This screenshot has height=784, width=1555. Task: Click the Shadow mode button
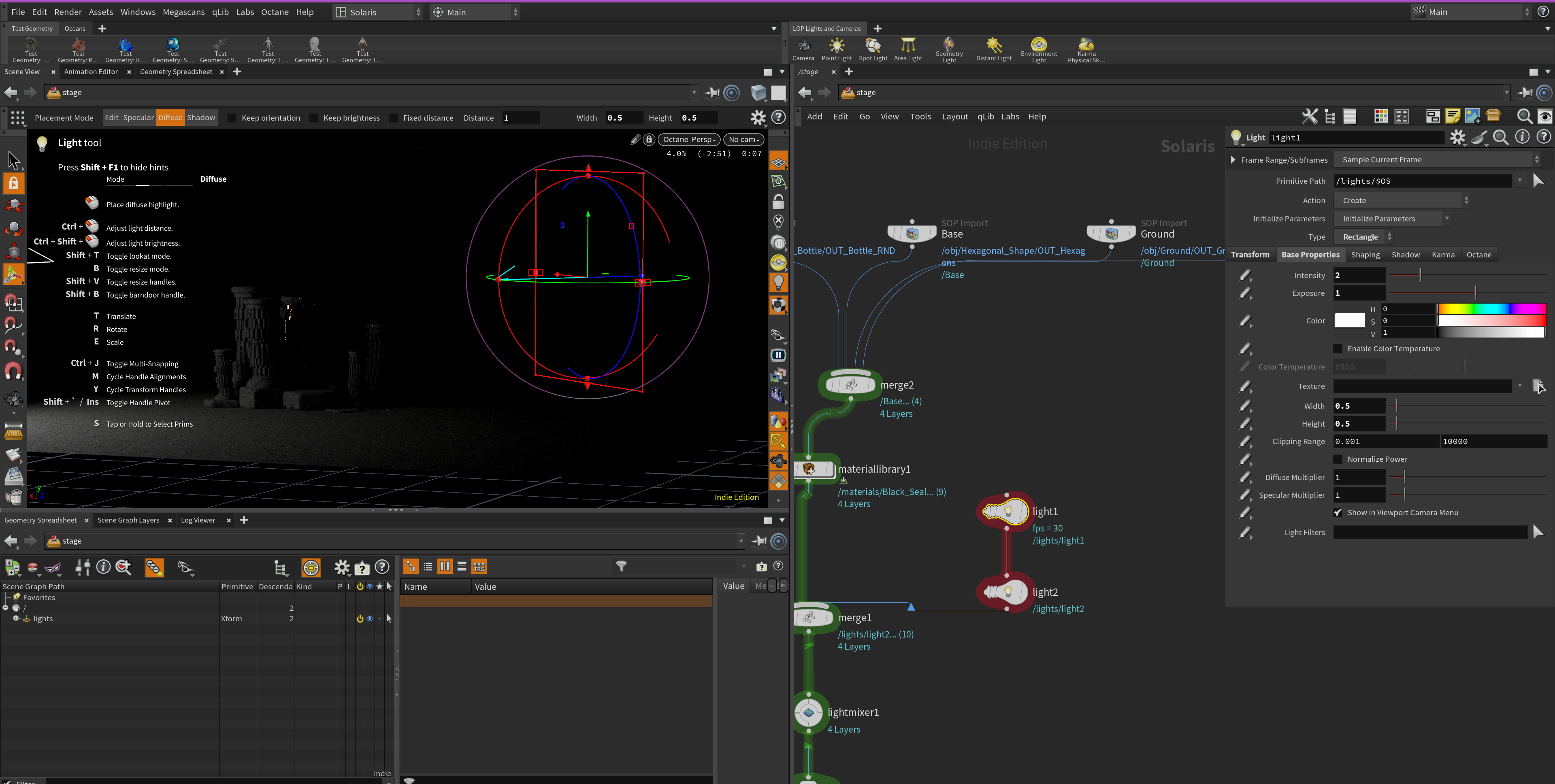201,118
